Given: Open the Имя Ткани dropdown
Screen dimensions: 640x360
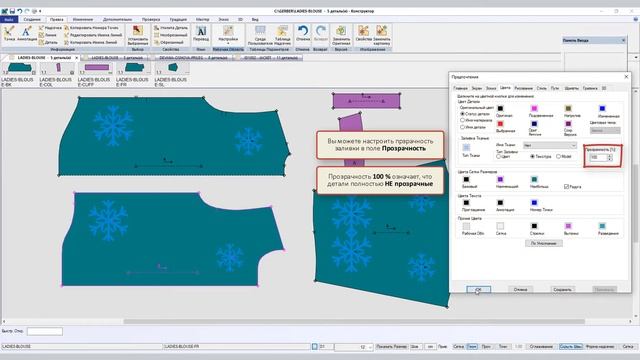Looking at the screenshot, I should point(550,145).
